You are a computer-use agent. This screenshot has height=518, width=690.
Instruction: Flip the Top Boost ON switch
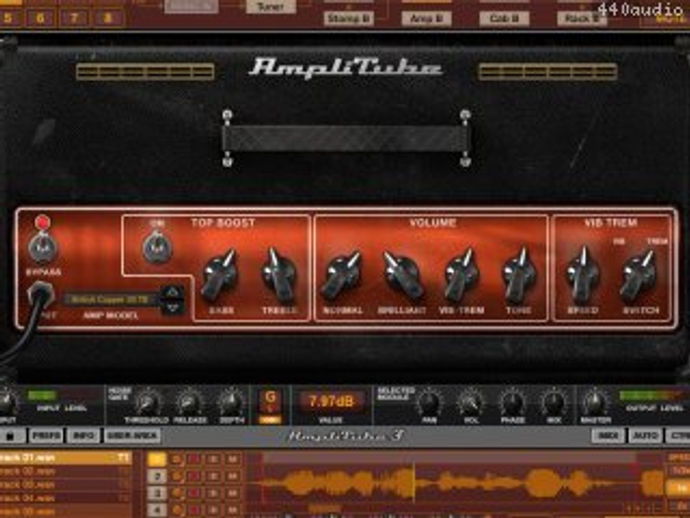(x=157, y=247)
